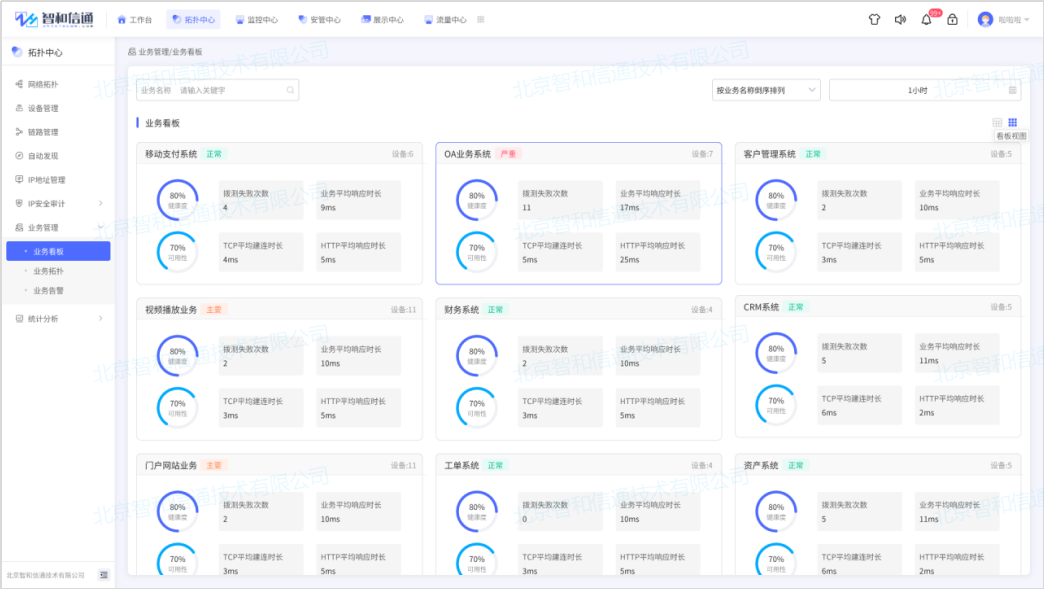This screenshot has width=1044, height=589.
Task: Switch to the 看板视图 grid view icon
Action: click(1012, 122)
